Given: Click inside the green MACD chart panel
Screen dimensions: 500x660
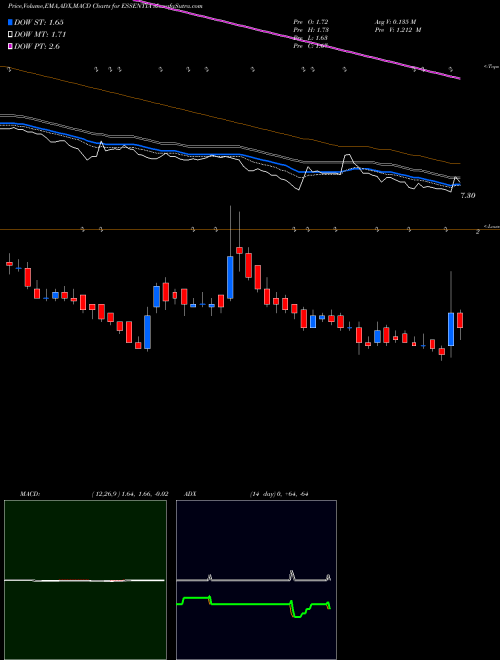Looking at the screenshot, I should click(x=85, y=580).
